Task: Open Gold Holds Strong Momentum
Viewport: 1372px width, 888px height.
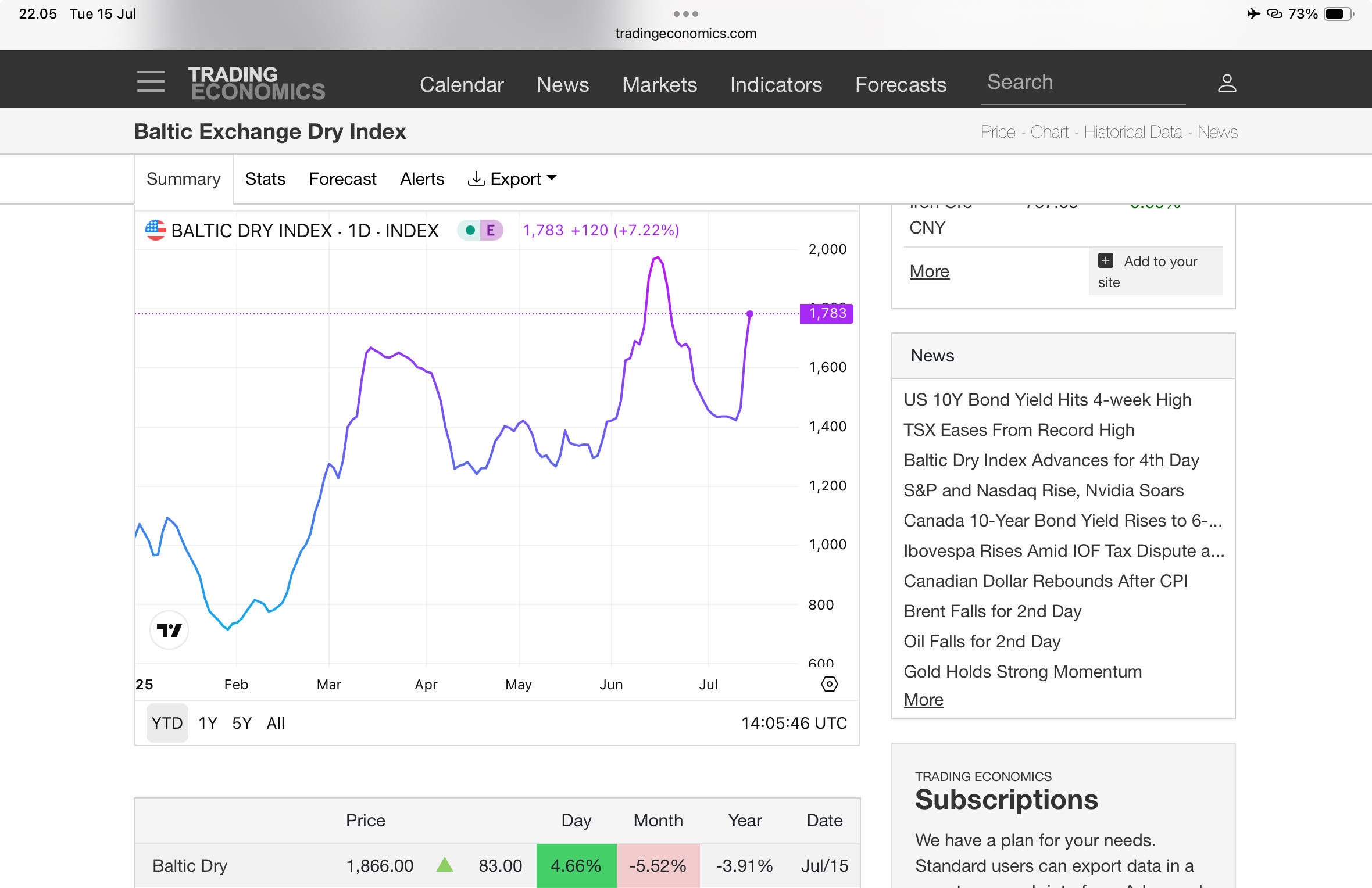Action: click(x=1023, y=672)
